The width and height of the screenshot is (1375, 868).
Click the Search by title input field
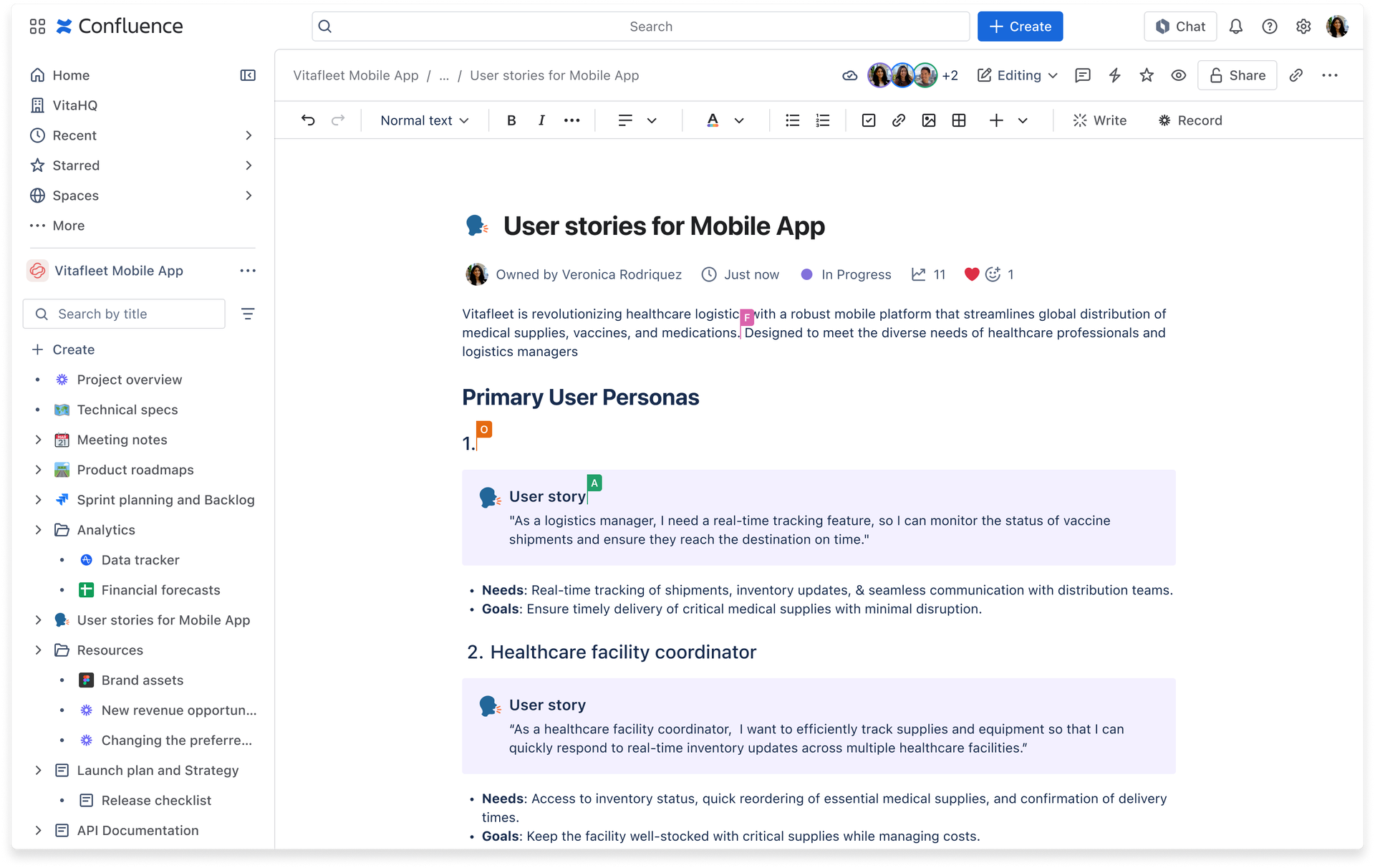click(x=123, y=314)
